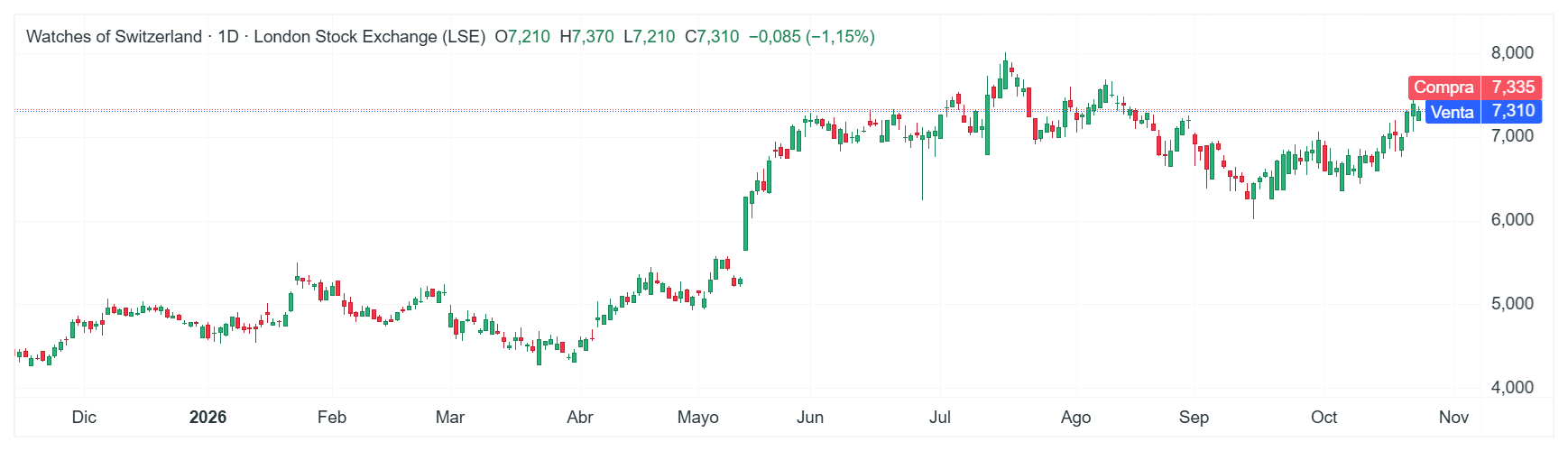1568x451 pixels.
Task: Click the Nov month label on time axis
Action: click(1453, 417)
